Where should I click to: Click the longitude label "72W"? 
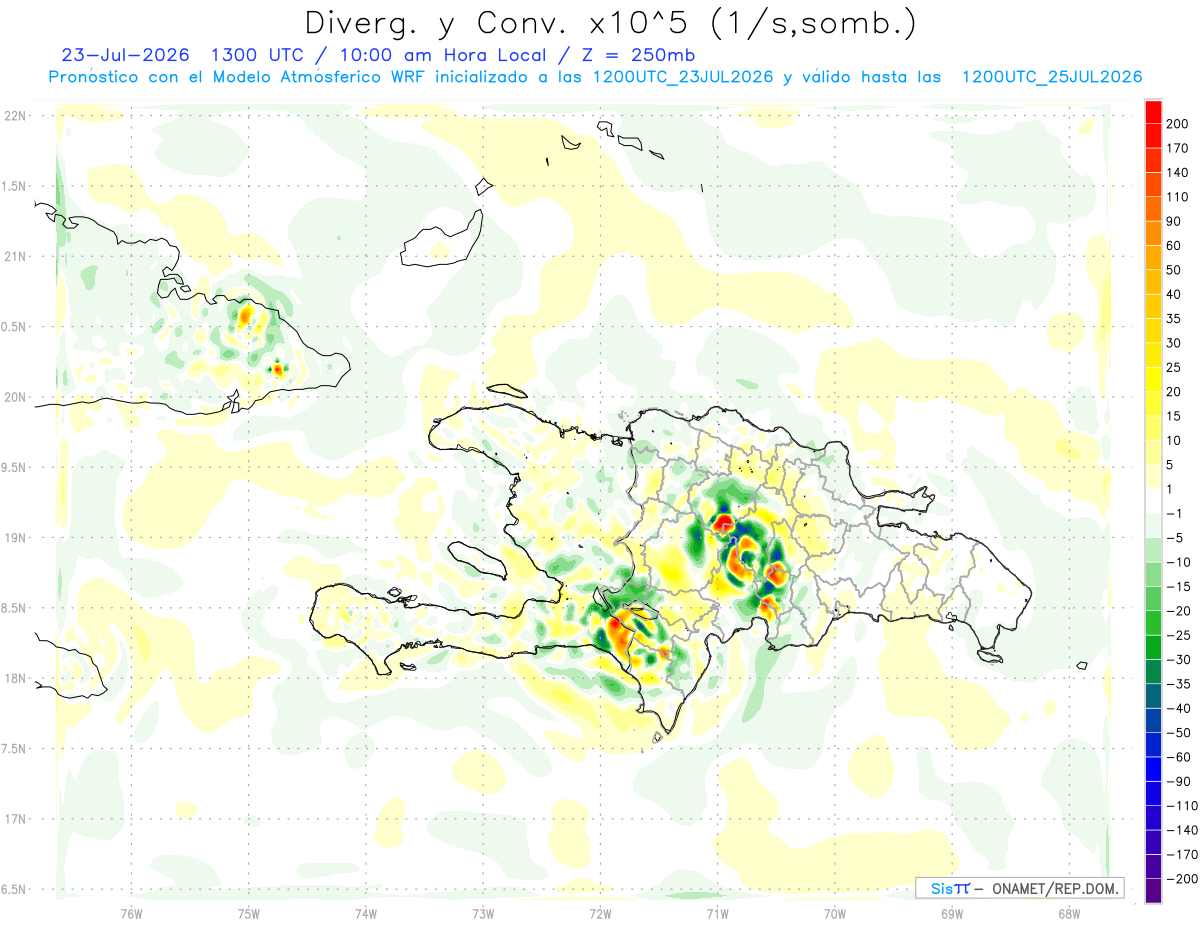click(600, 914)
